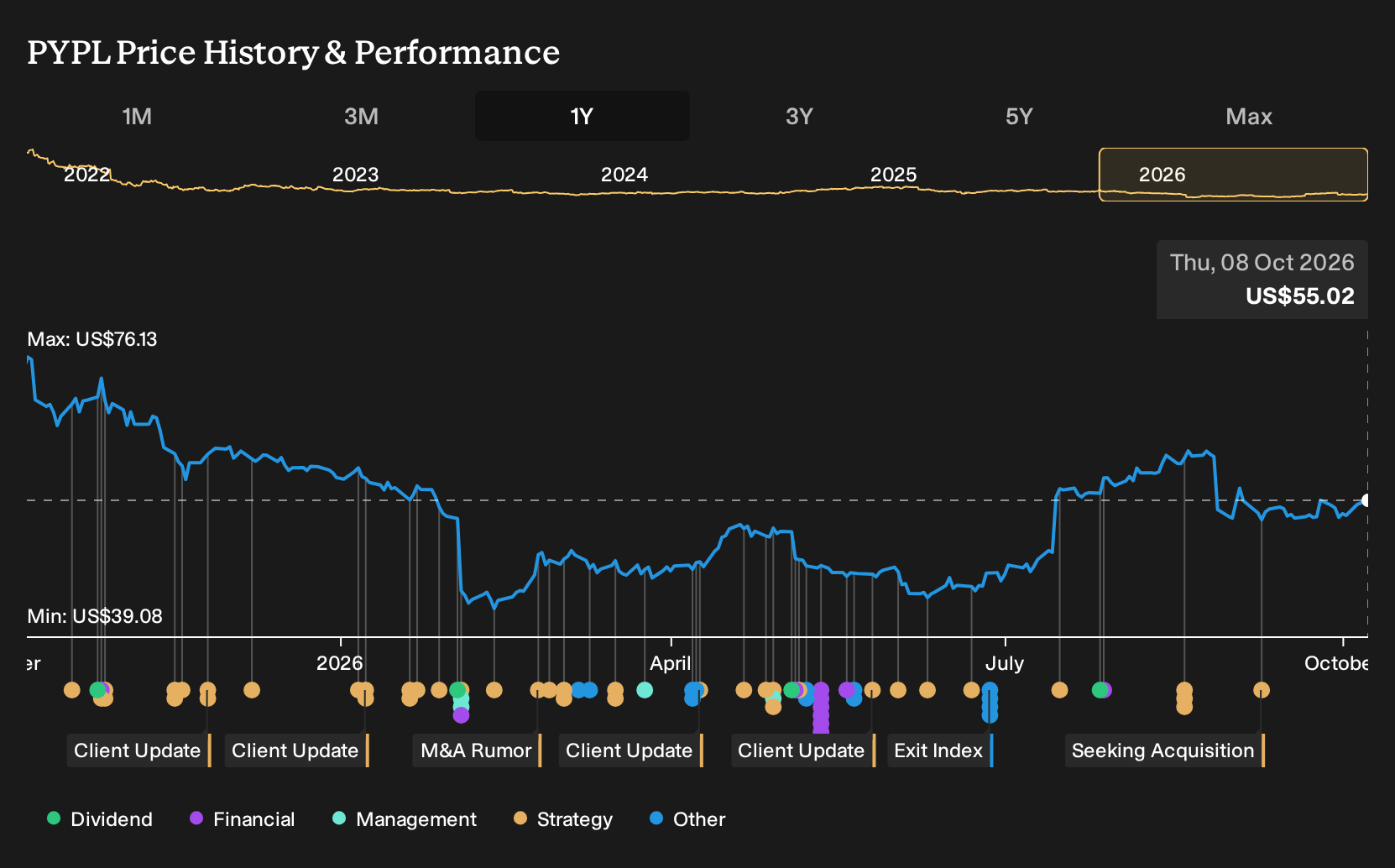
Task: Click the July axis label
Action: 1005,663
